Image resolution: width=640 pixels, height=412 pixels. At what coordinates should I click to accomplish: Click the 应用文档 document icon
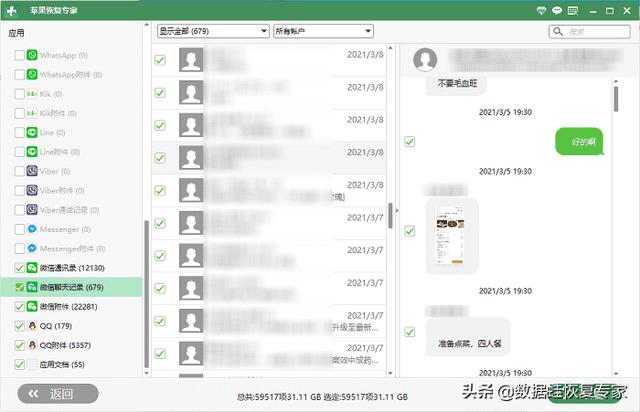32,364
